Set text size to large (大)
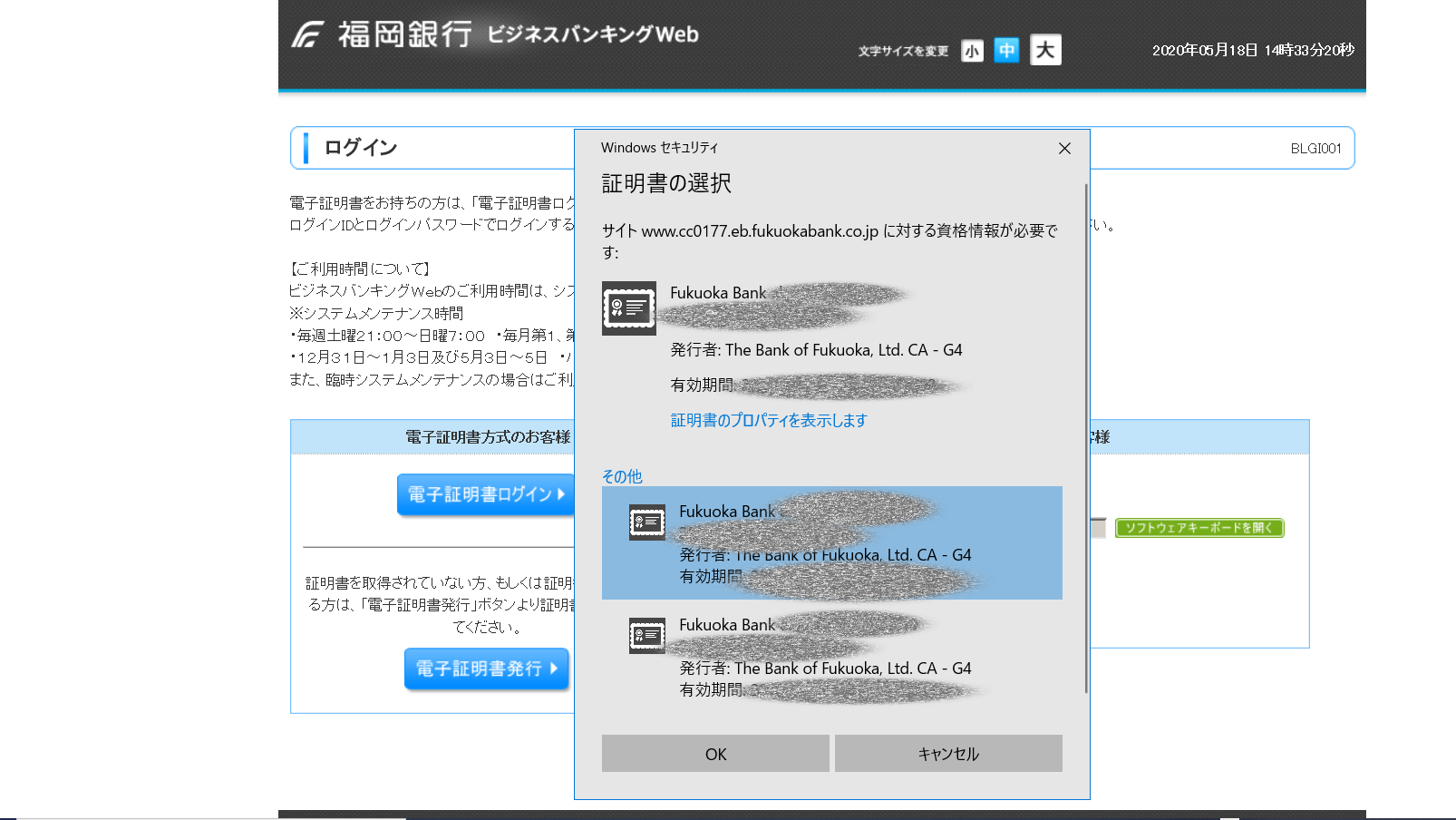The image size is (1456, 820). point(1045,49)
